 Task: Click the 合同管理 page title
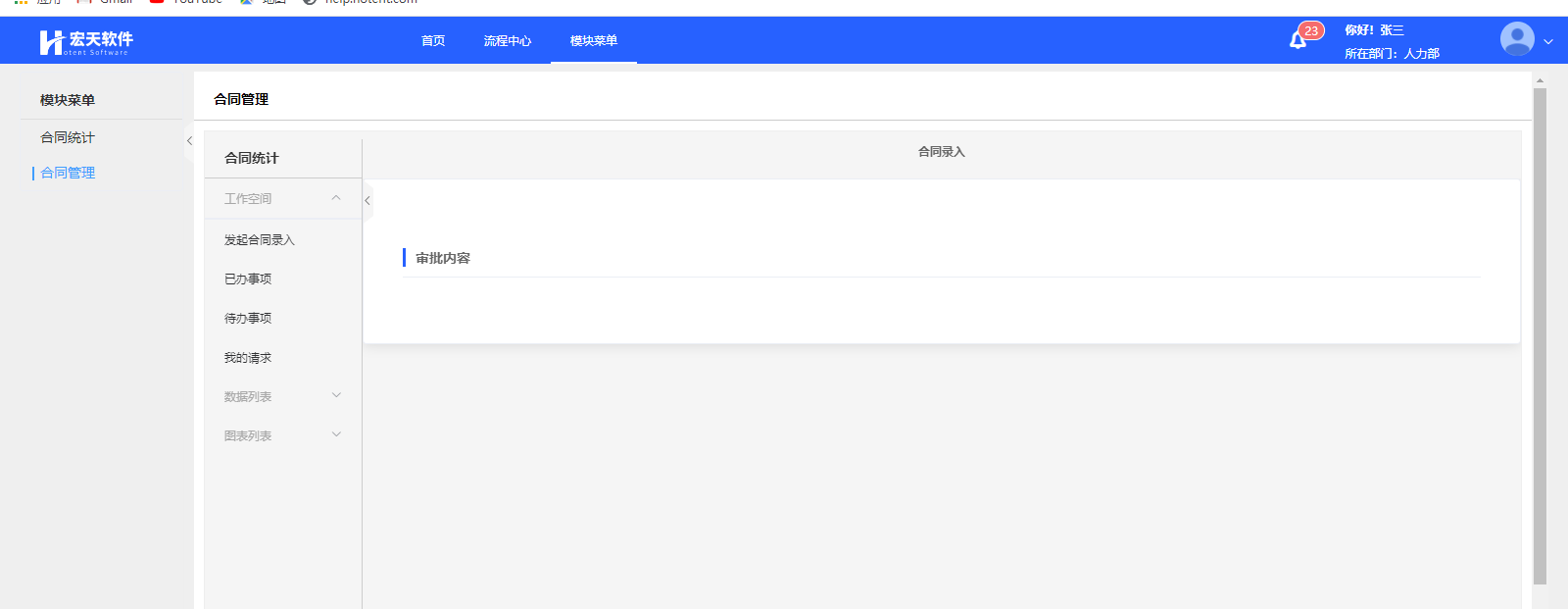pos(241,99)
